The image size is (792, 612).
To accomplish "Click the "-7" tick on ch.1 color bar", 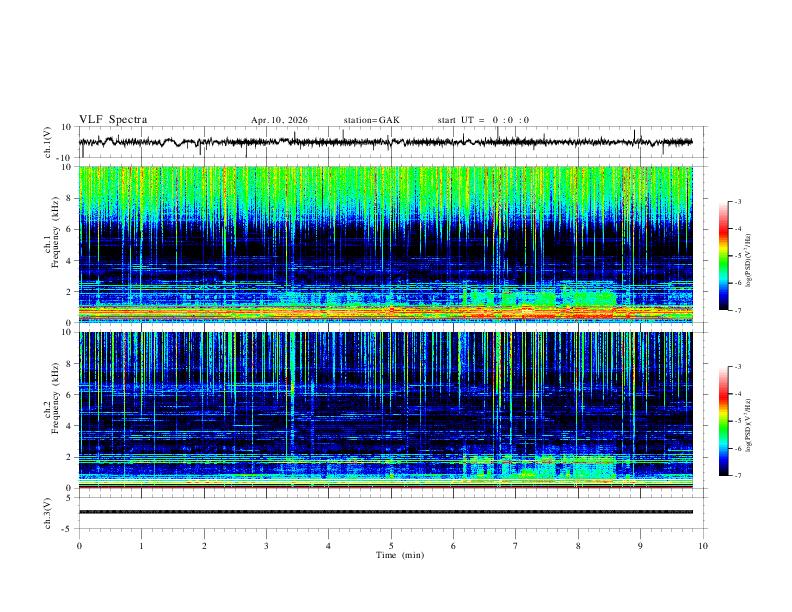I will pyautogui.click(x=738, y=310).
